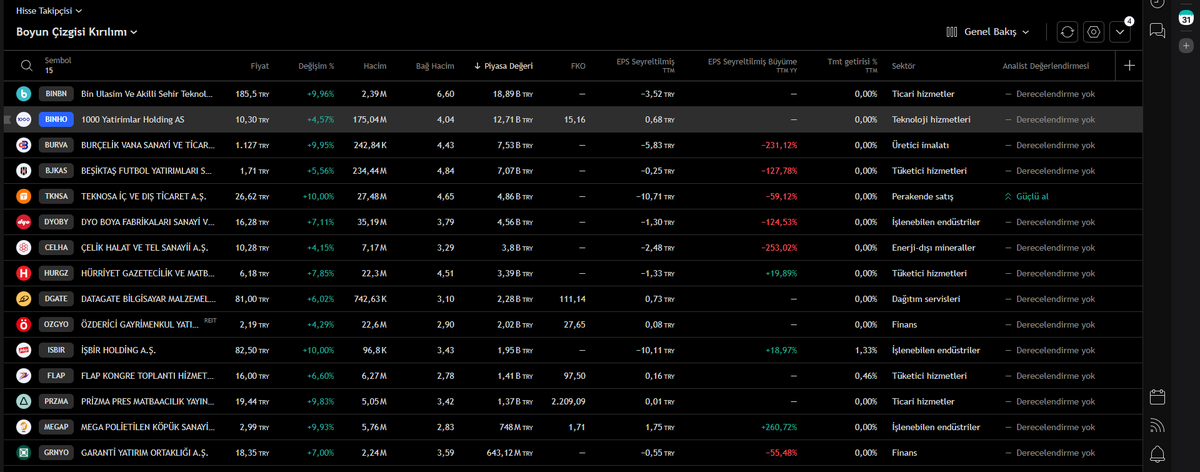Click İŞBİR HOLDİNG A.Ş. name
The image size is (1200, 472).
pyautogui.click(x=118, y=350)
